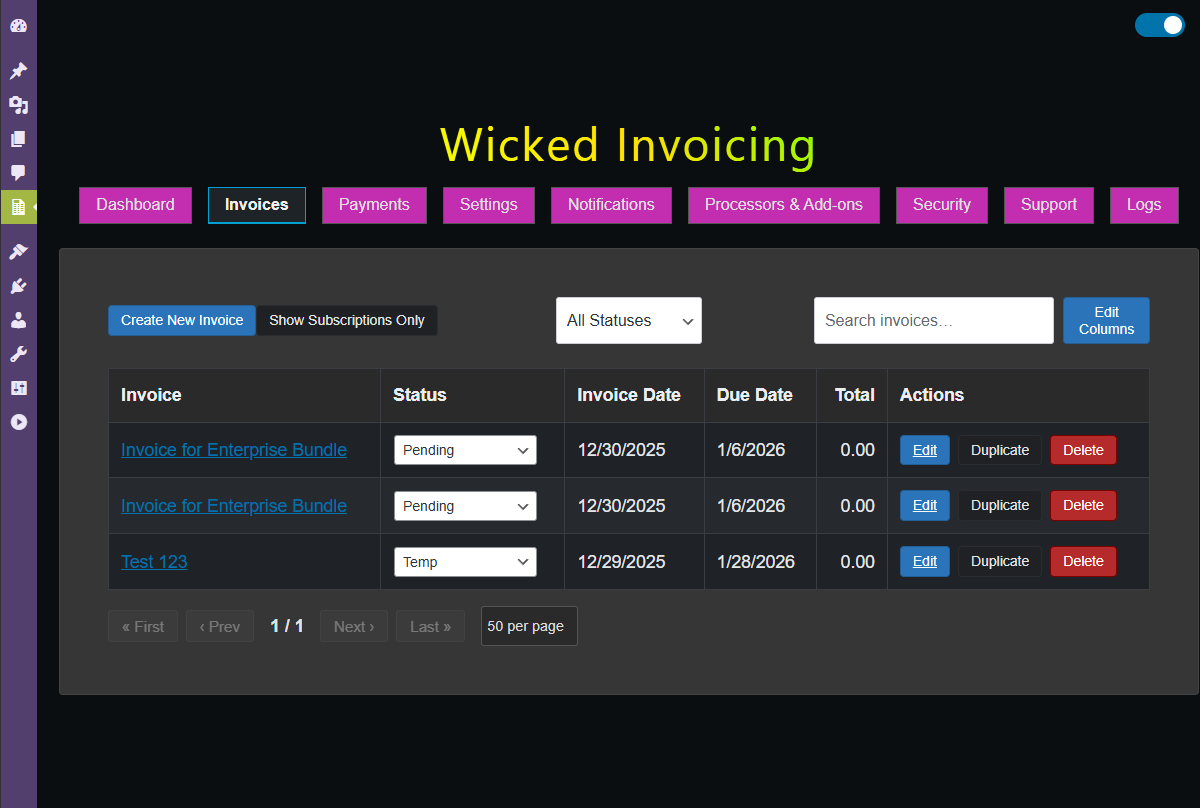
Task: Open Comments speech bubble icon
Action: click(18, 172)
